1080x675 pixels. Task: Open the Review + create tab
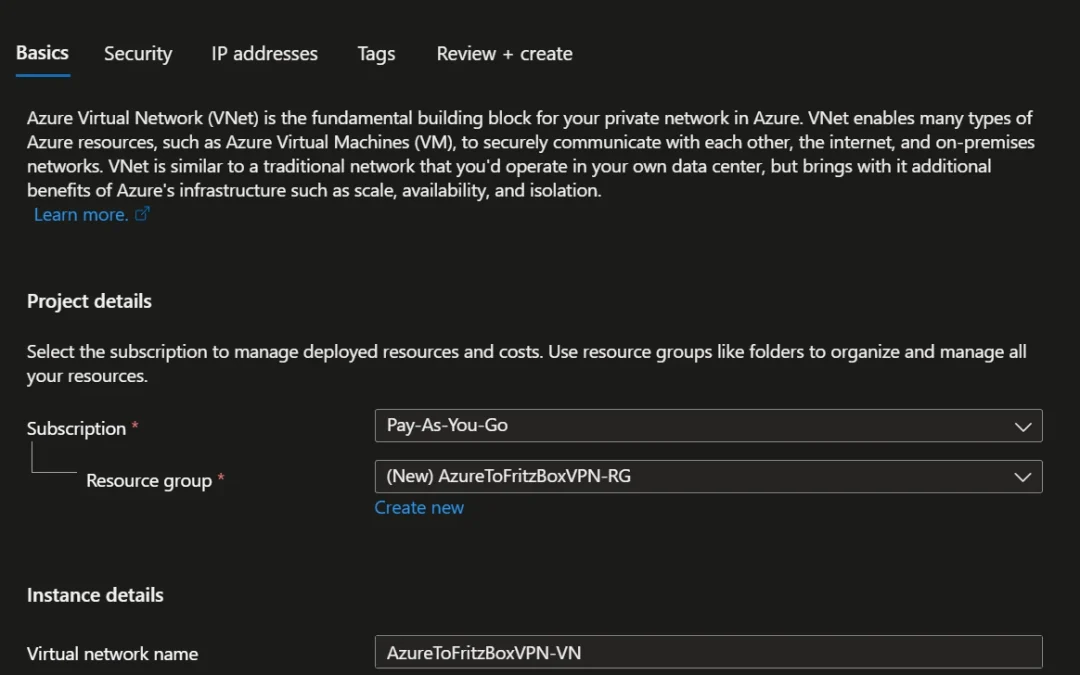(504, 54)
